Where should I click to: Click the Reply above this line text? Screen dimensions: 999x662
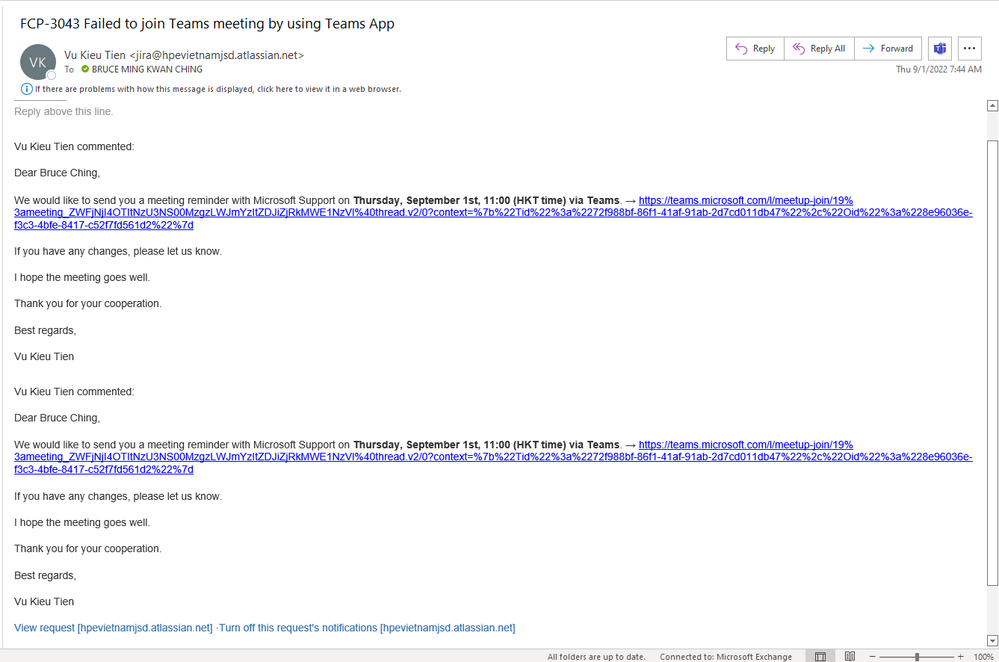click(64, 112)
